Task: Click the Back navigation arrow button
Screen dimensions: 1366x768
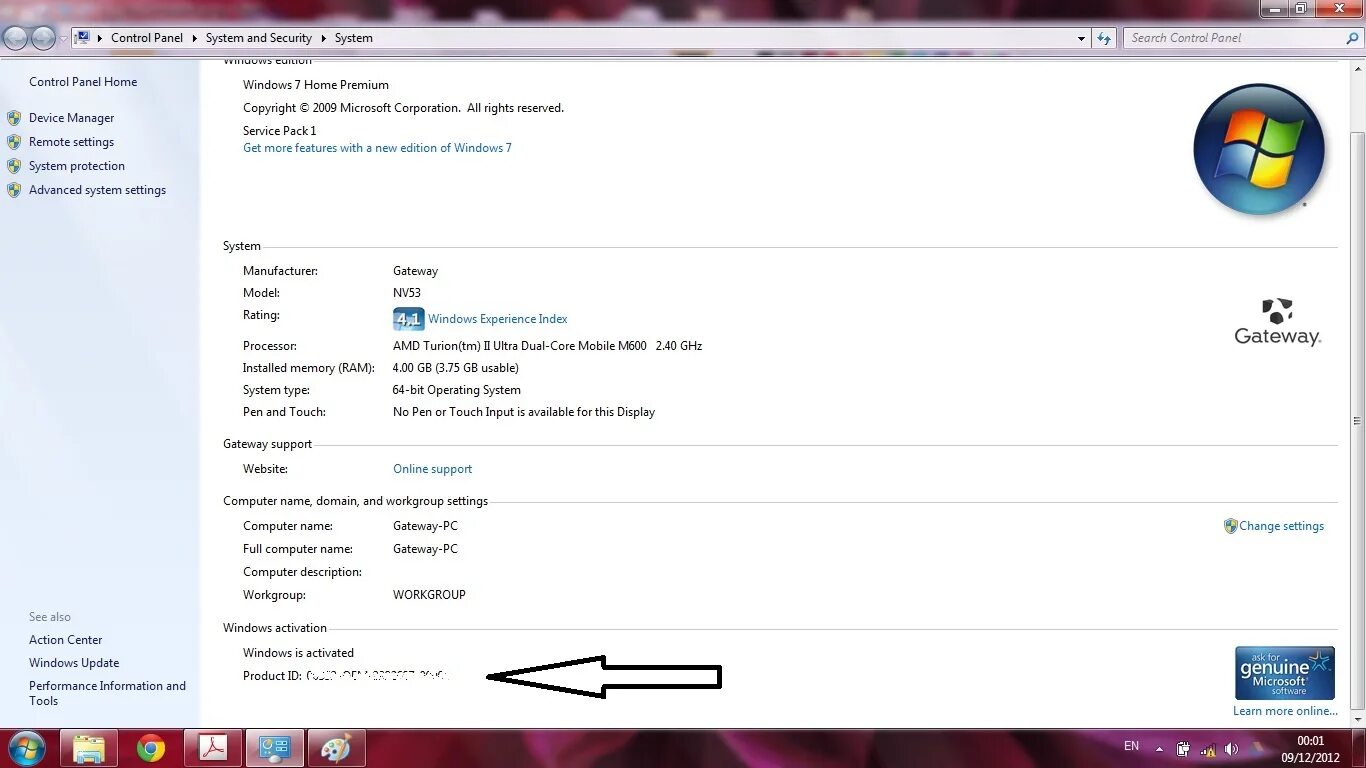Action: point(15,38)
